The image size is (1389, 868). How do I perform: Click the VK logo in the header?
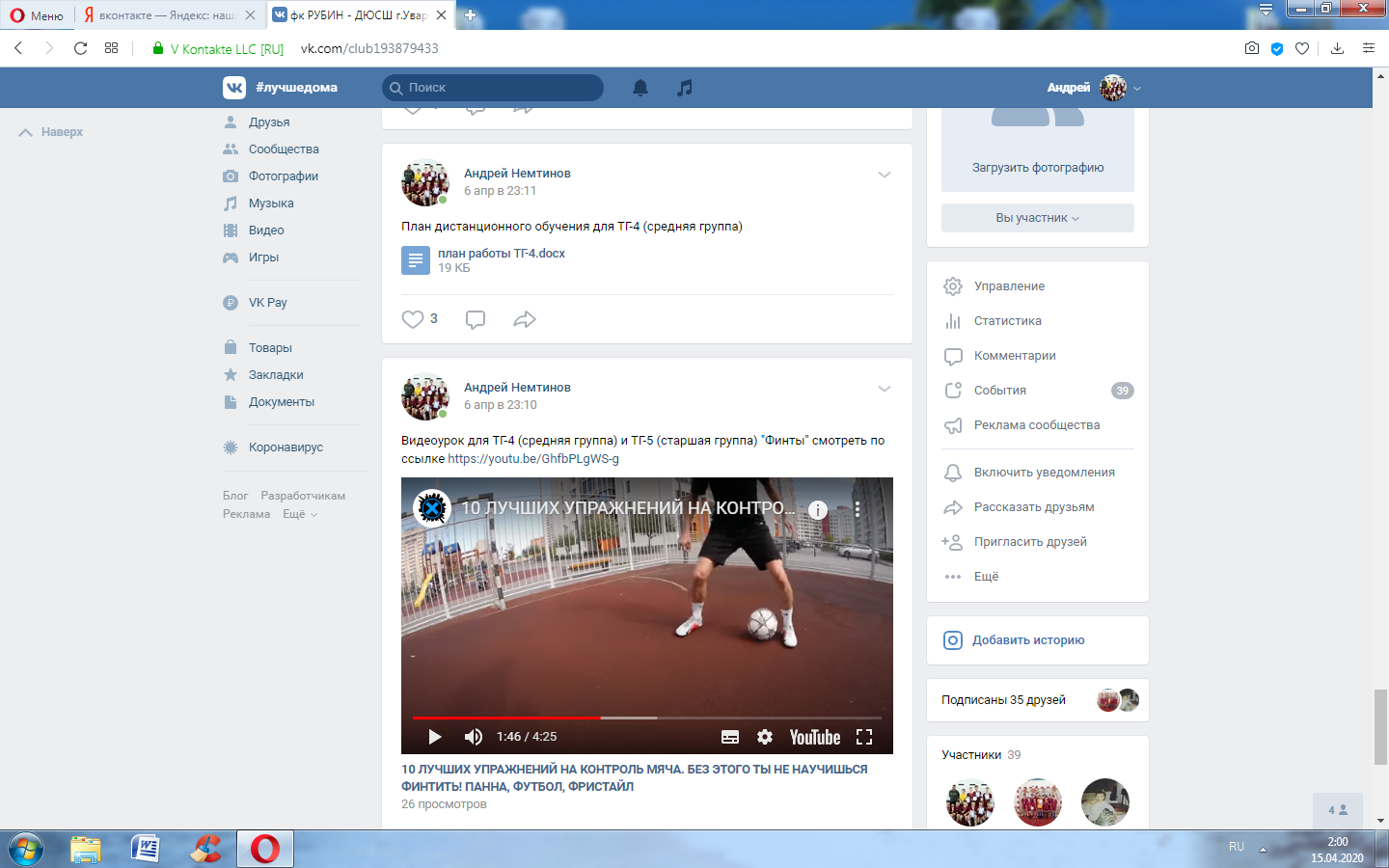(234, 88)
